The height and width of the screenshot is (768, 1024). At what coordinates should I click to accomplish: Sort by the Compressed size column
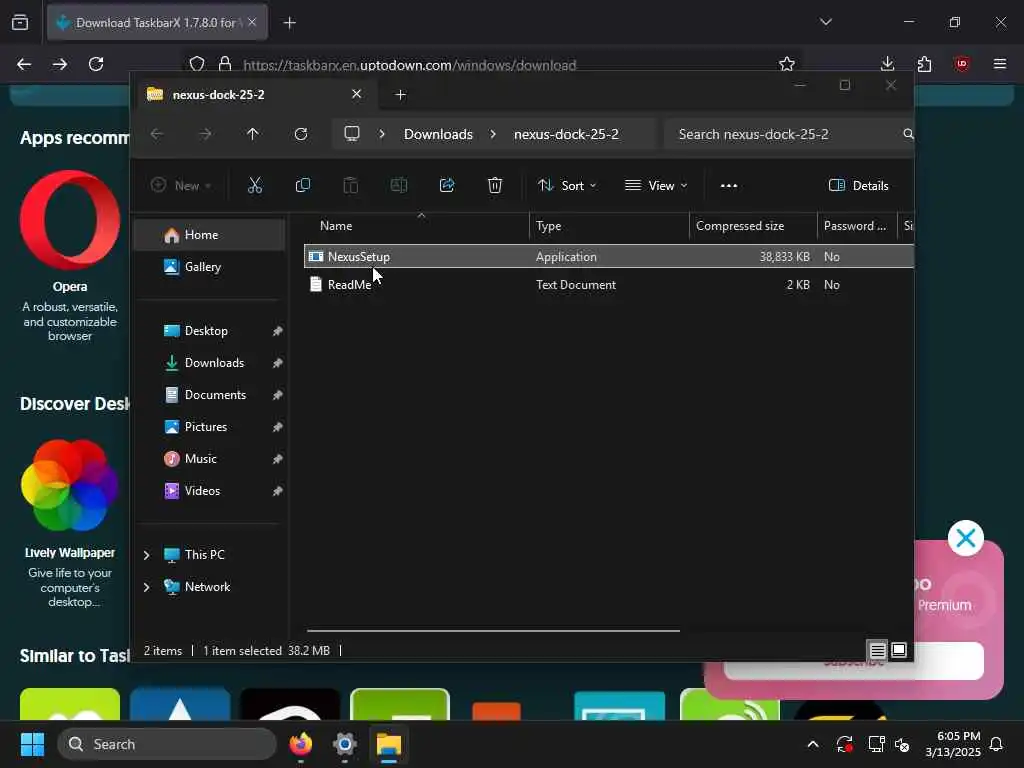(753, 226)
